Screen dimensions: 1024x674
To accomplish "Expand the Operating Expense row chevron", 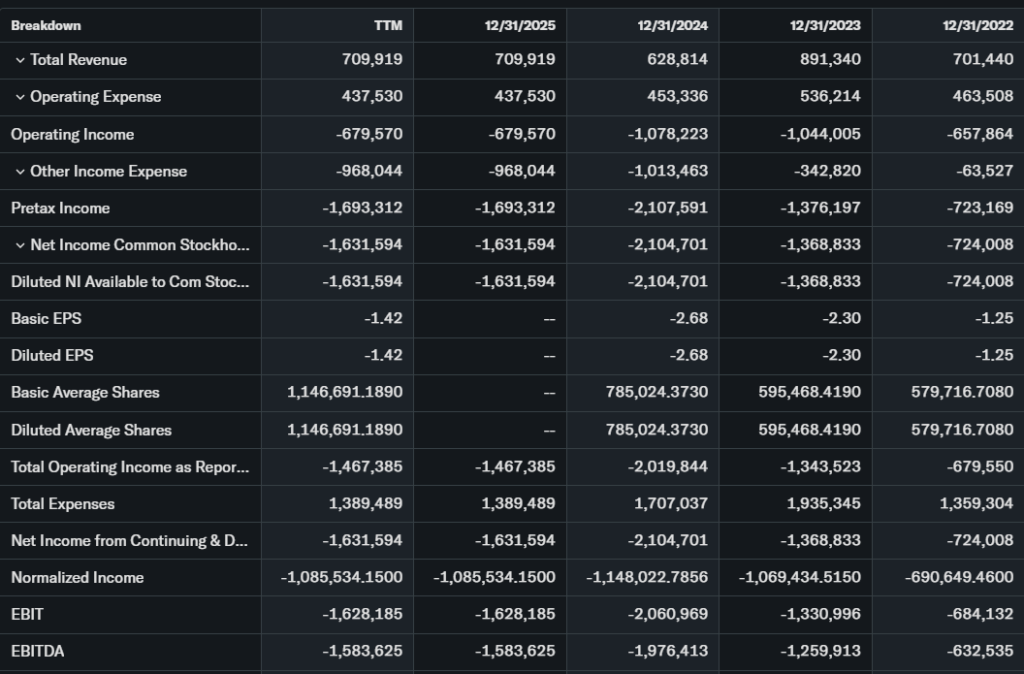I will [x=20, y=97].
